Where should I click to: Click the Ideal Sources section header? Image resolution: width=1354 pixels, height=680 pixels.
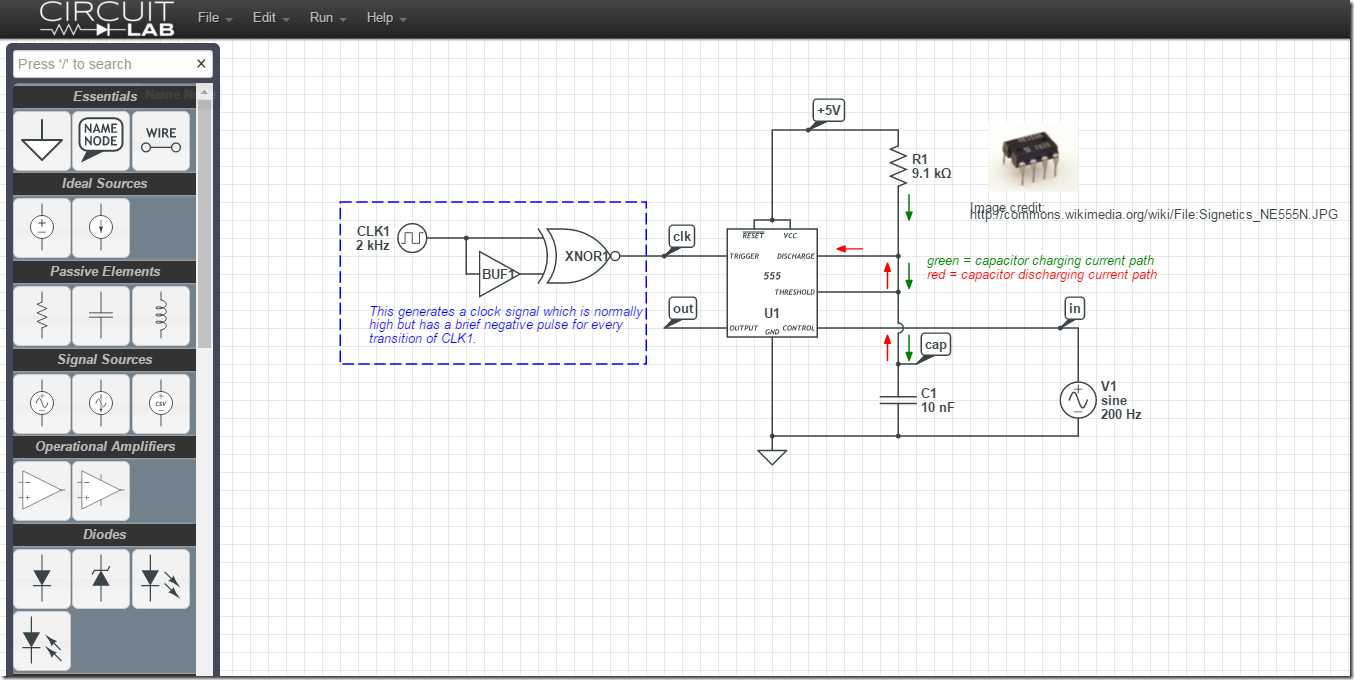click(x=105, y=184)
